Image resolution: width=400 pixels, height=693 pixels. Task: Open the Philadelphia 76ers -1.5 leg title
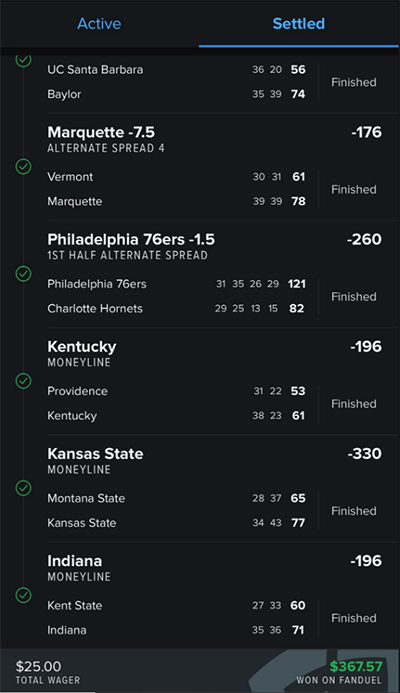pyautogui.click(x=131, y=240)
